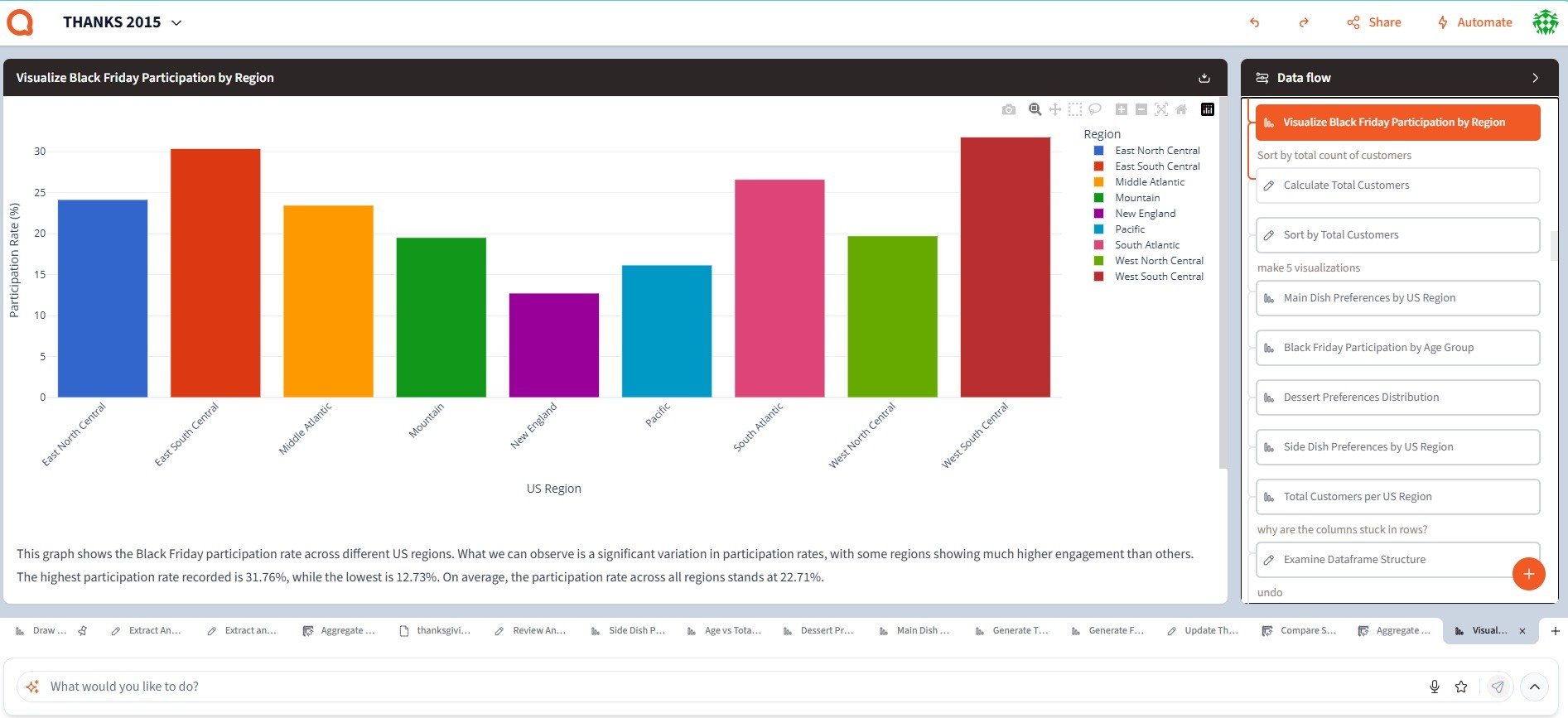The image size is (1568, 718).
Task: Click the Data flow header icon
Action: point(1262,78)
